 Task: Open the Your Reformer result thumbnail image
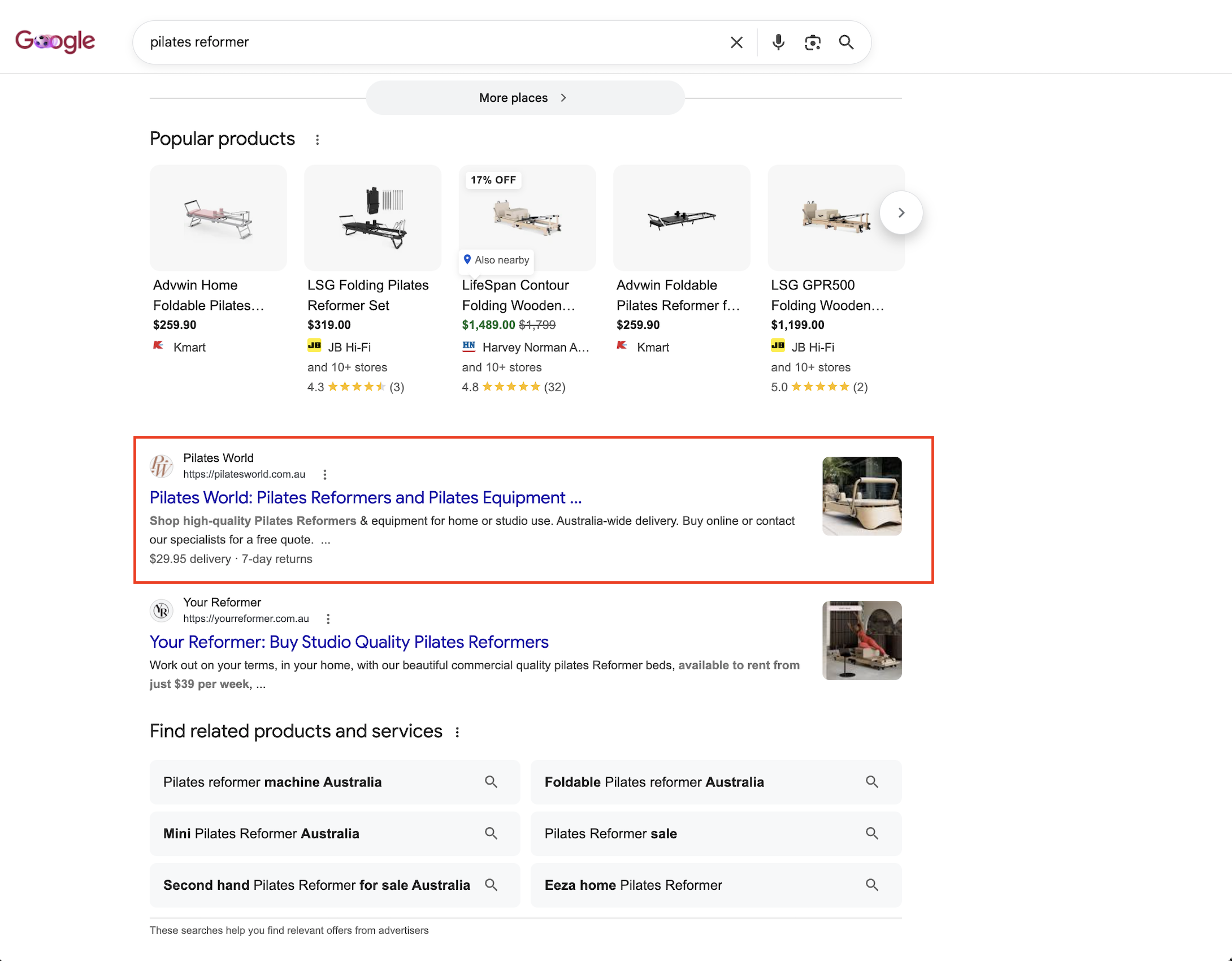coord(862,640)
